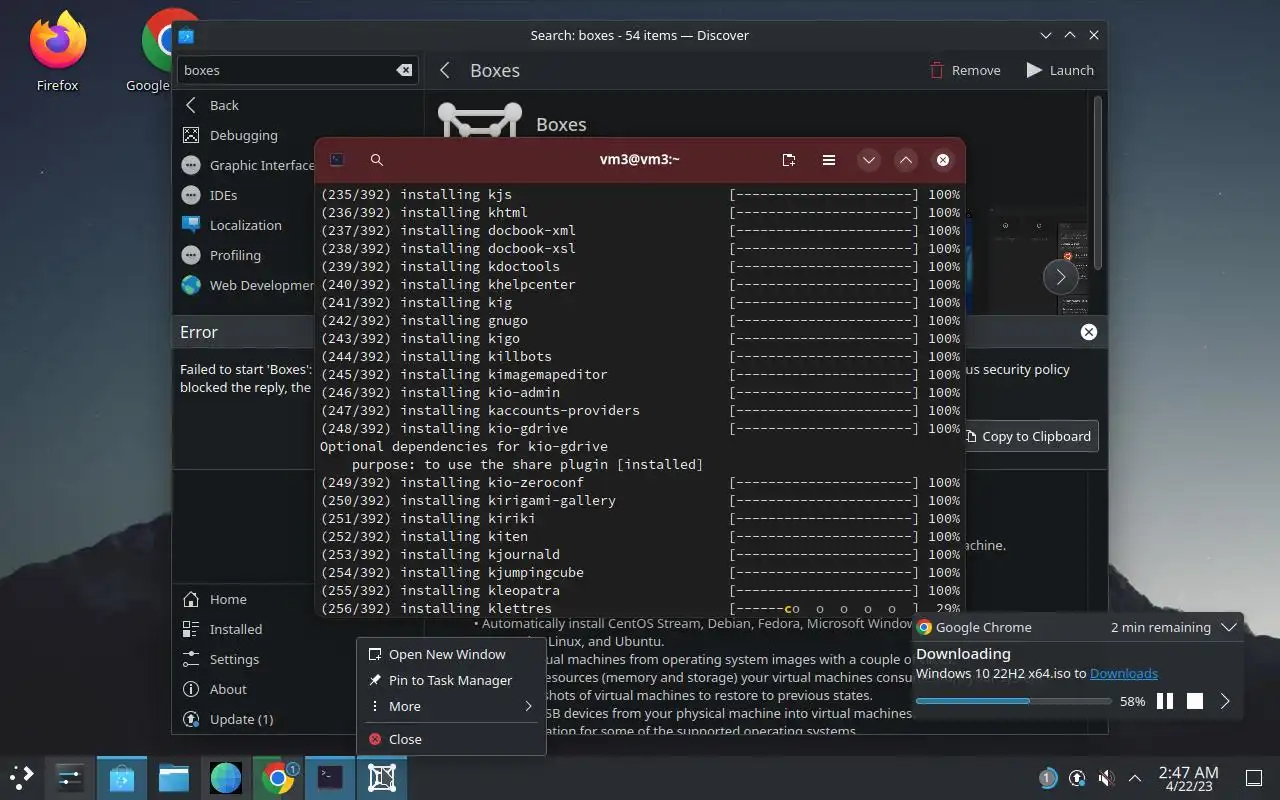
Task: Stop the Windows 10 ISO download
Action: coord(1195,701)
